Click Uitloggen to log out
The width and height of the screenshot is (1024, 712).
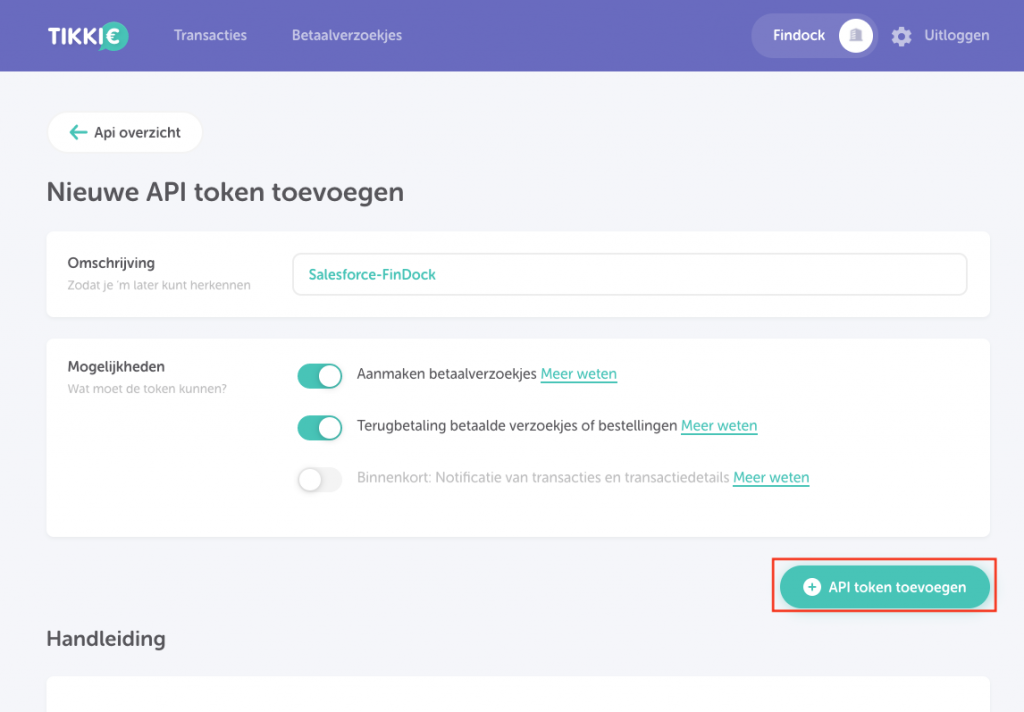point(956,35)
